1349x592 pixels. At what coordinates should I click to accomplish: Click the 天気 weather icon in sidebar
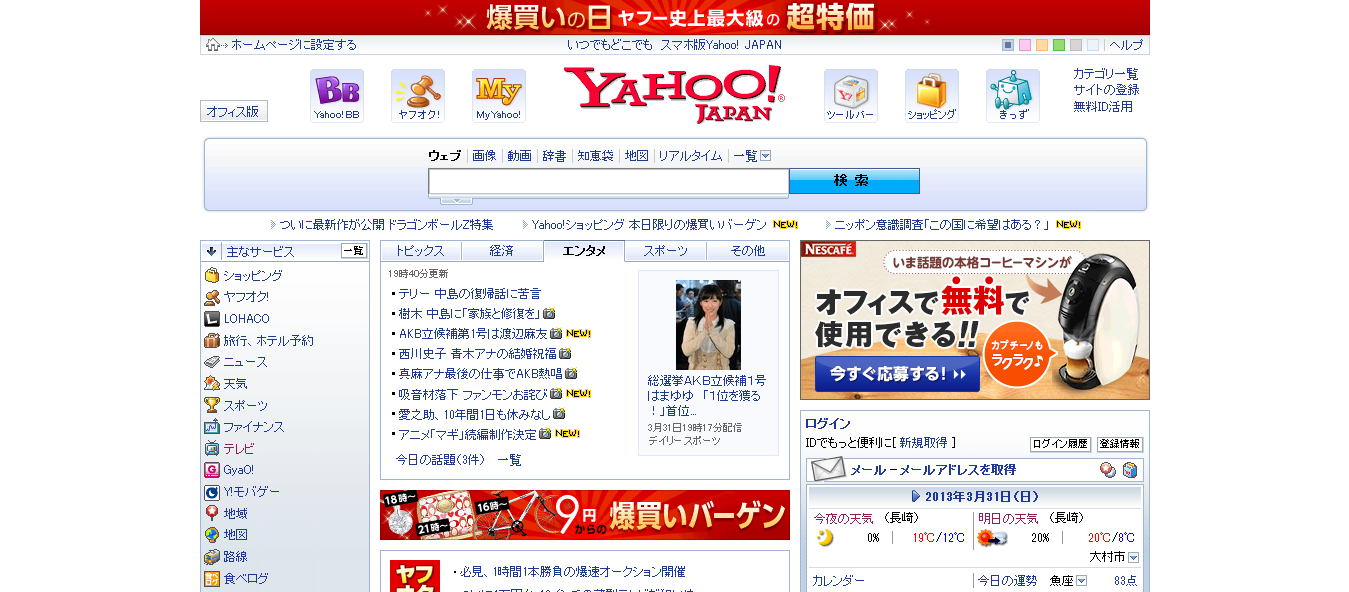[x=212, y=383]
